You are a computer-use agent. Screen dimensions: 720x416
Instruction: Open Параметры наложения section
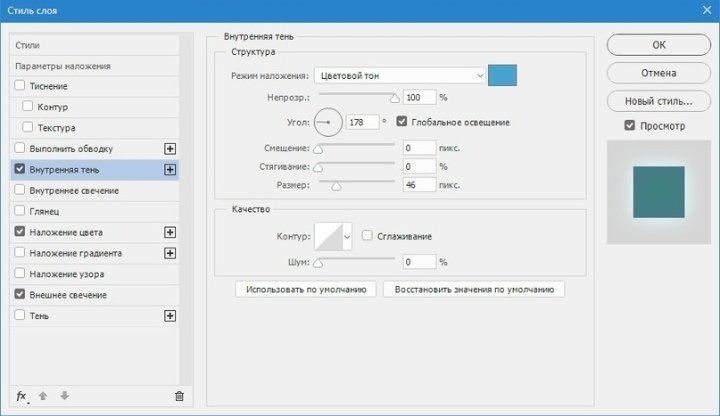click(94, 66)
